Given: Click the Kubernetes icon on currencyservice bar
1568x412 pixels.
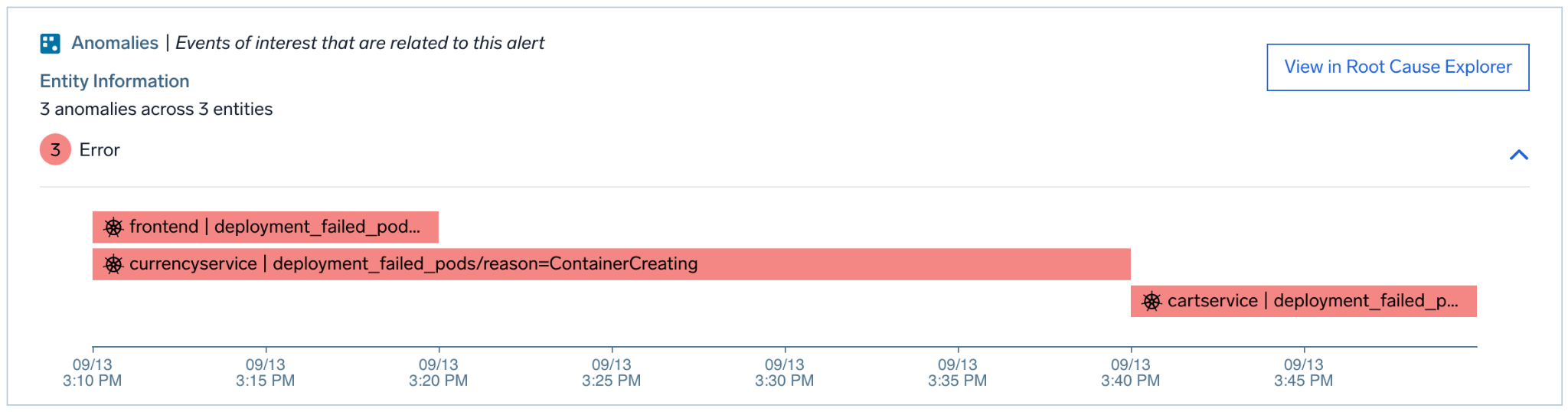Looking at the screenshot, I should point(113,264).
